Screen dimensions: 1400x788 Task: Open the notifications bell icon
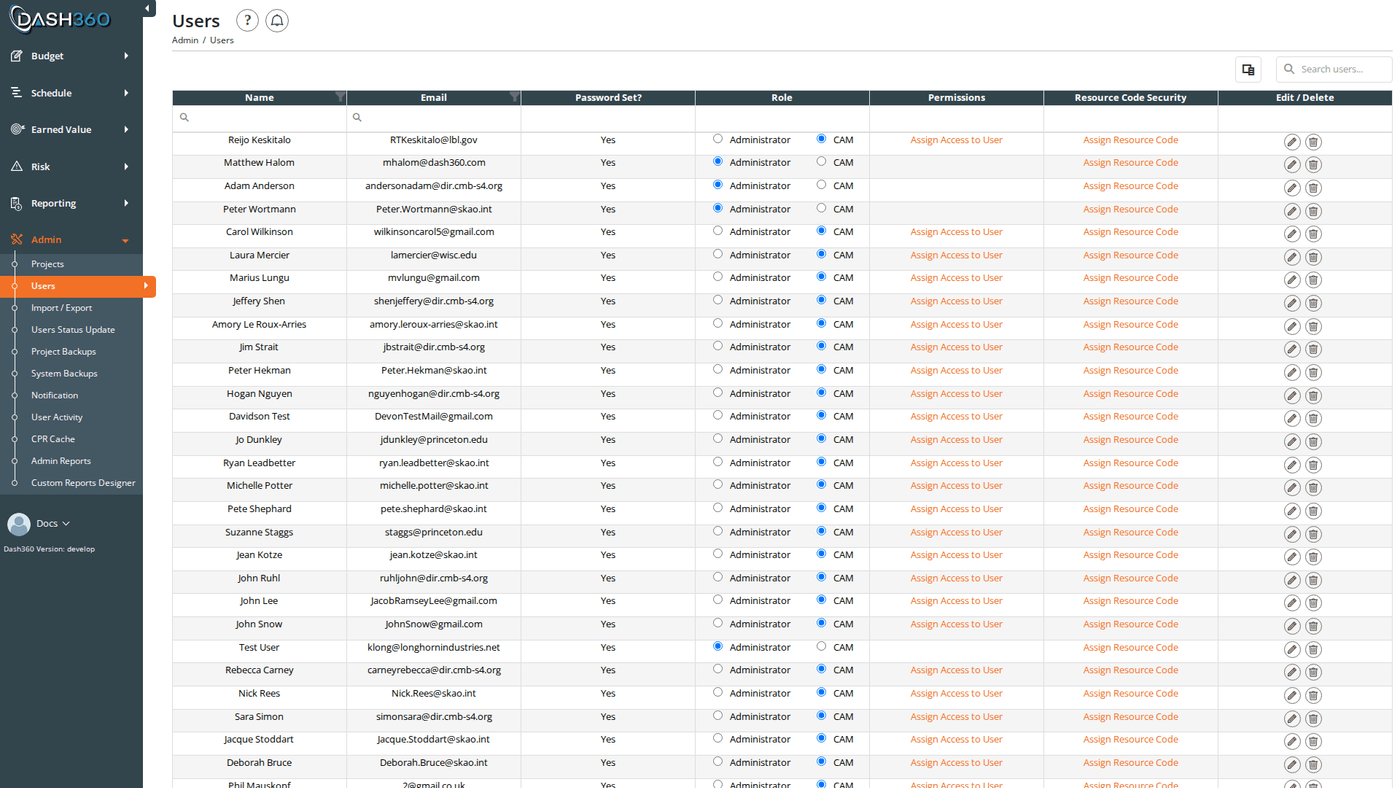tap(277, 20)
